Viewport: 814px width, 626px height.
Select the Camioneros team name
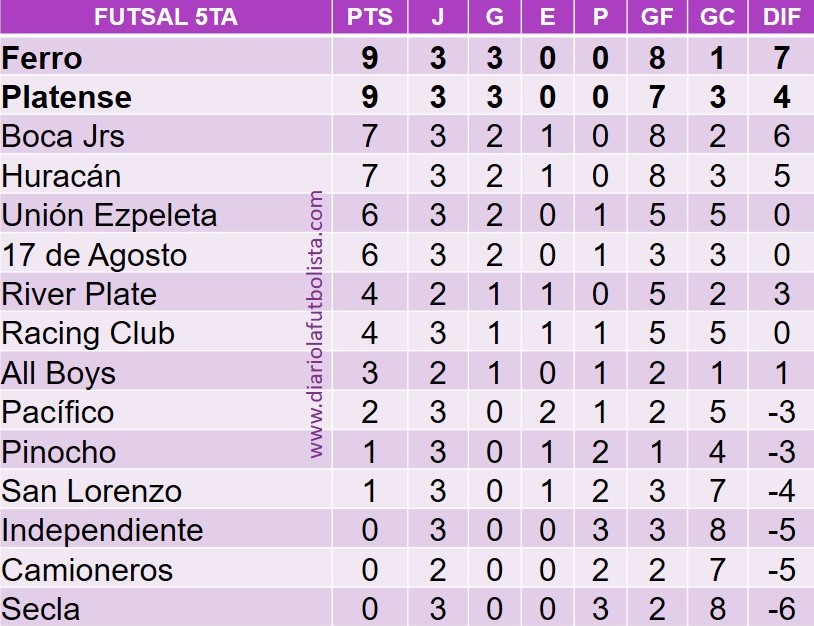[x=87, y=570]
